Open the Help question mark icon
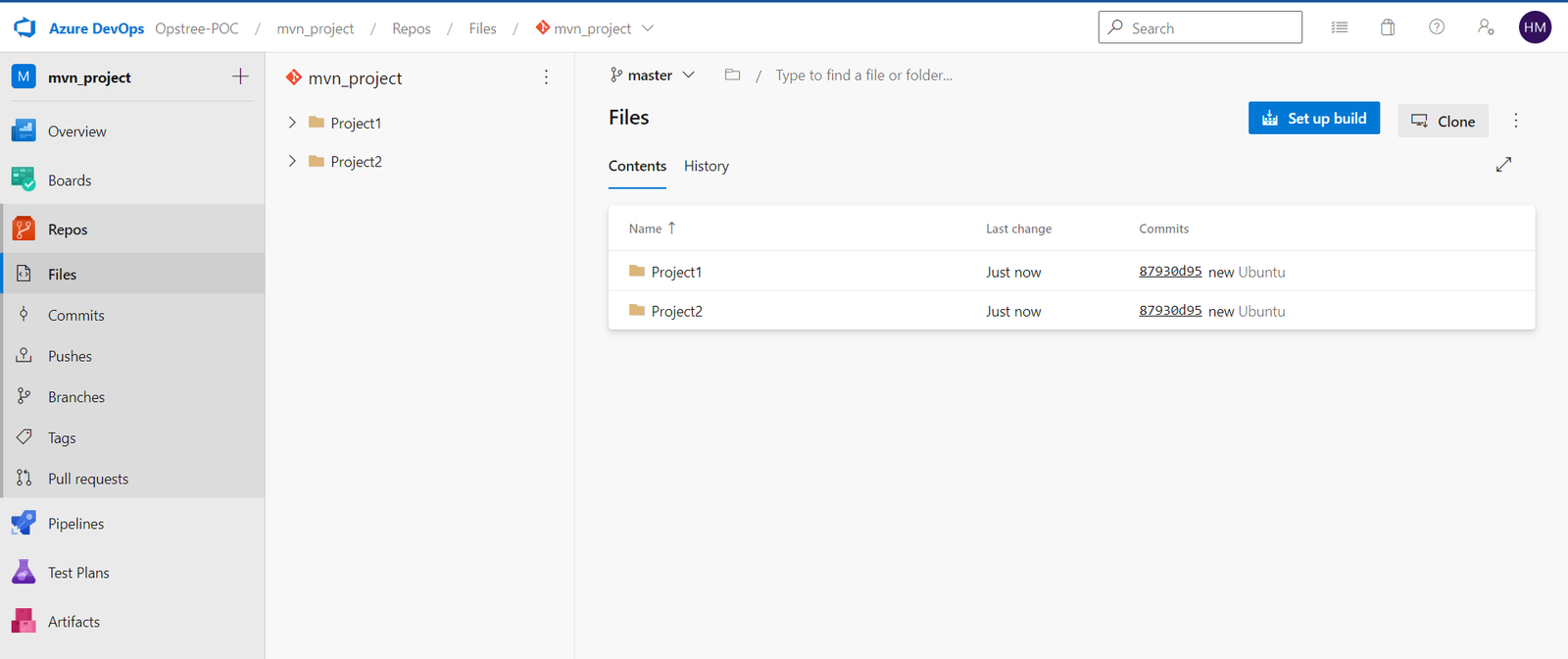1568x659 pixels. coord(1437,27)
